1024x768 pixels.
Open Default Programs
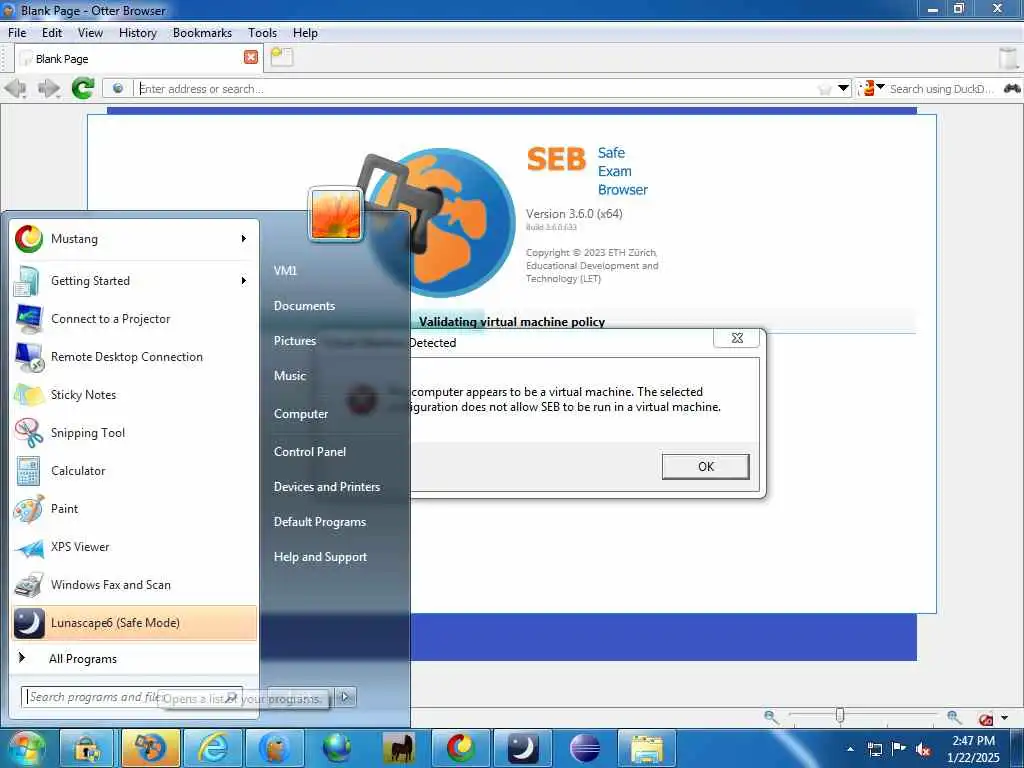pyautogui.click(x=320, y=522)
